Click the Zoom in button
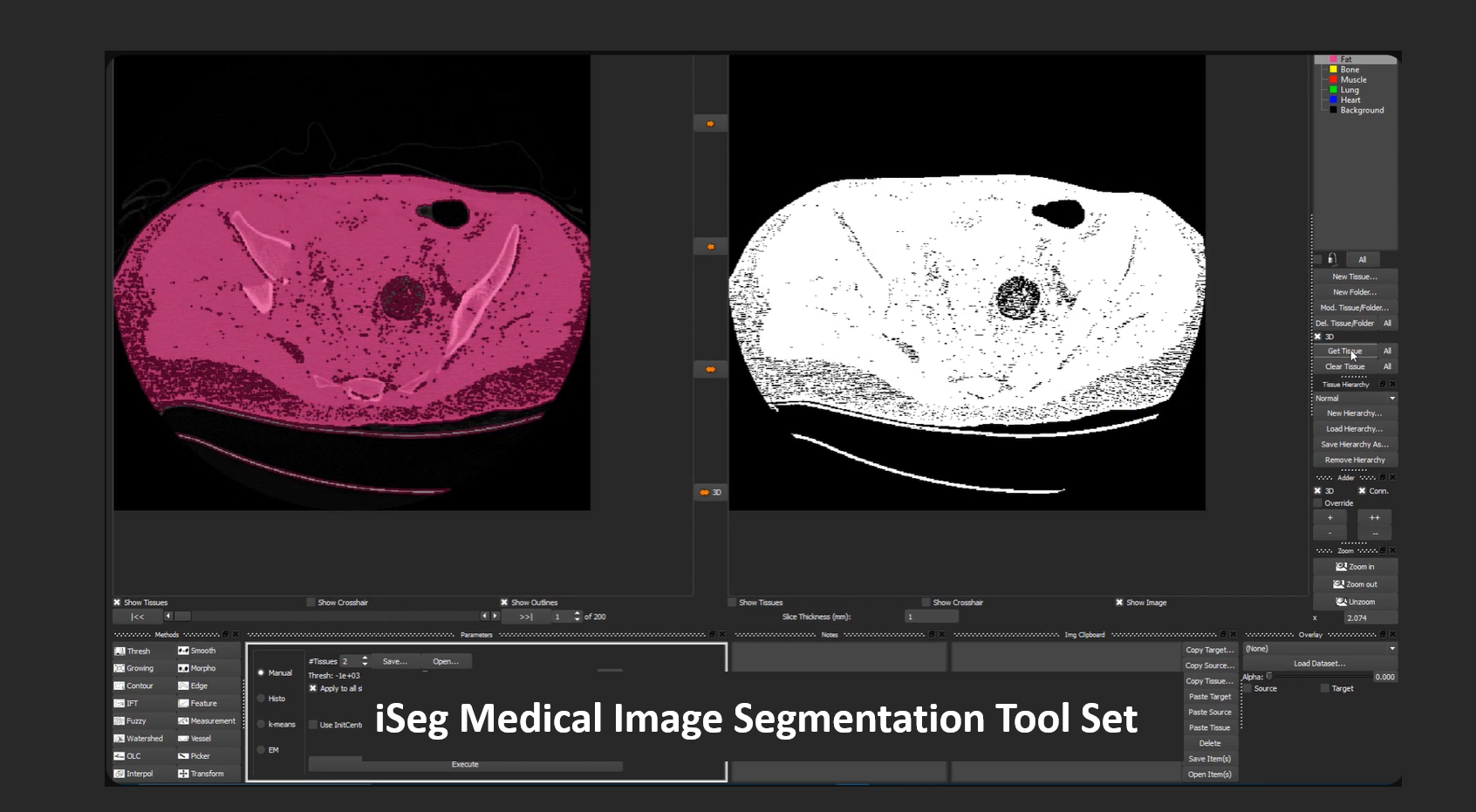The height and width of the screenshot is (812, 1476). [x=1355, y=567]
